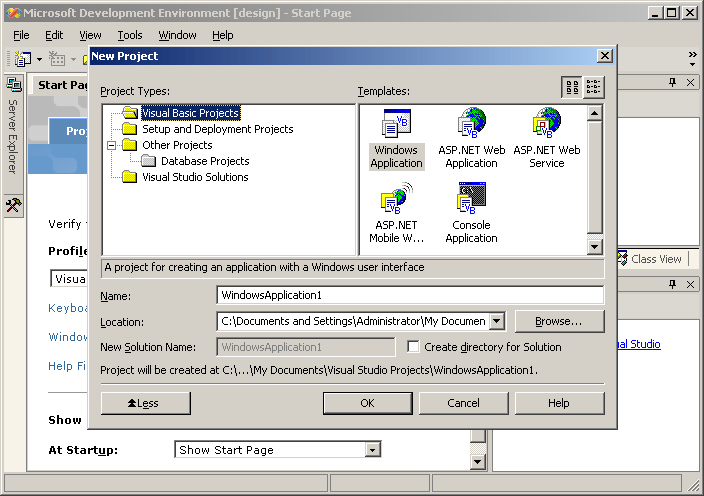Open the Edit menu
The width and height of the screenshot is (704, 496).
pyautogui.click(x=54, y=35)
